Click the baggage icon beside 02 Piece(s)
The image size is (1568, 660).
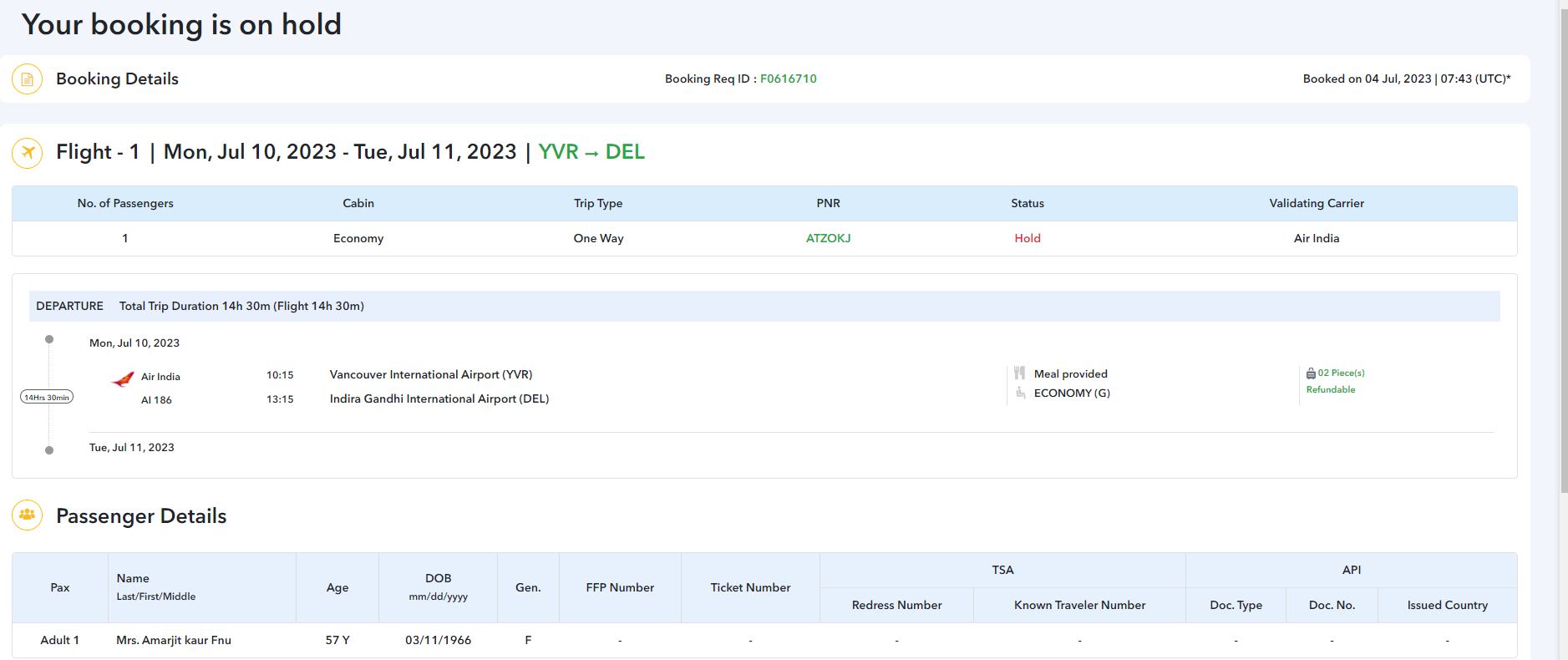1311,373
